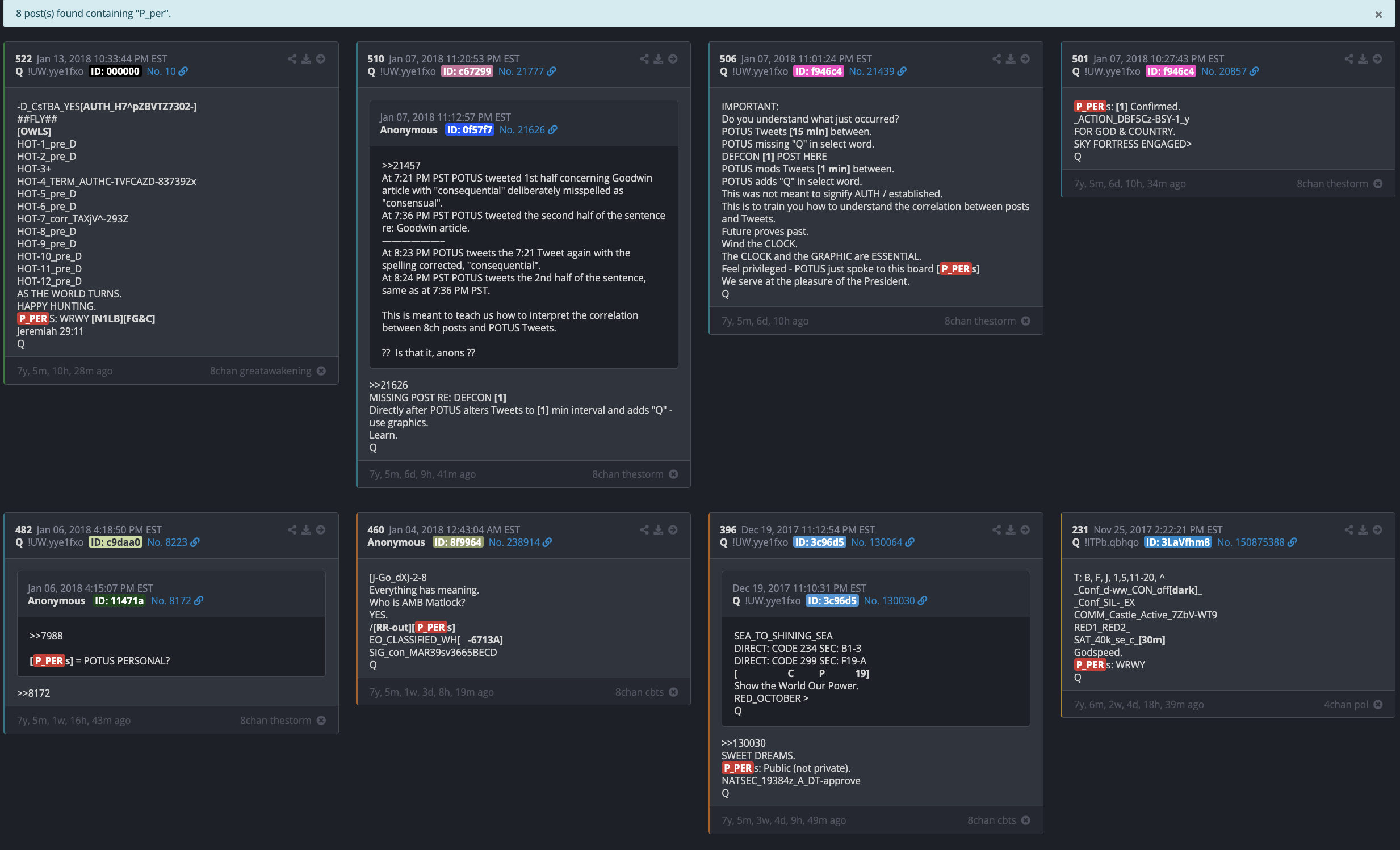1400x850 pixels.
Task: Open the 'No. 130064' post link
Action: click(x=882, y=542)
